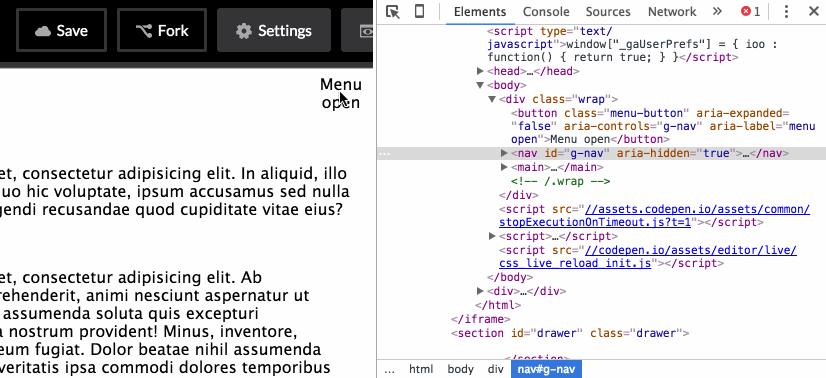
Task: Collapse the div class wrap node
Action: pos(491,99)
